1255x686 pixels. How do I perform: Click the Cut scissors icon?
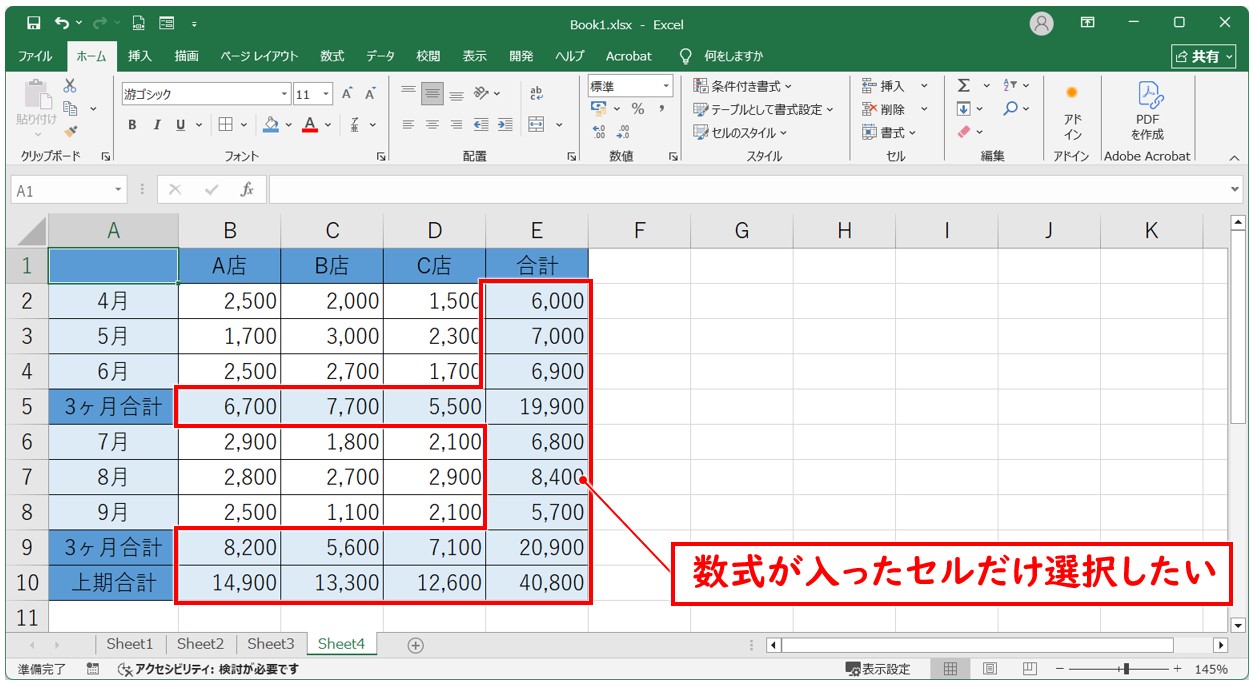tap(70, 87)
